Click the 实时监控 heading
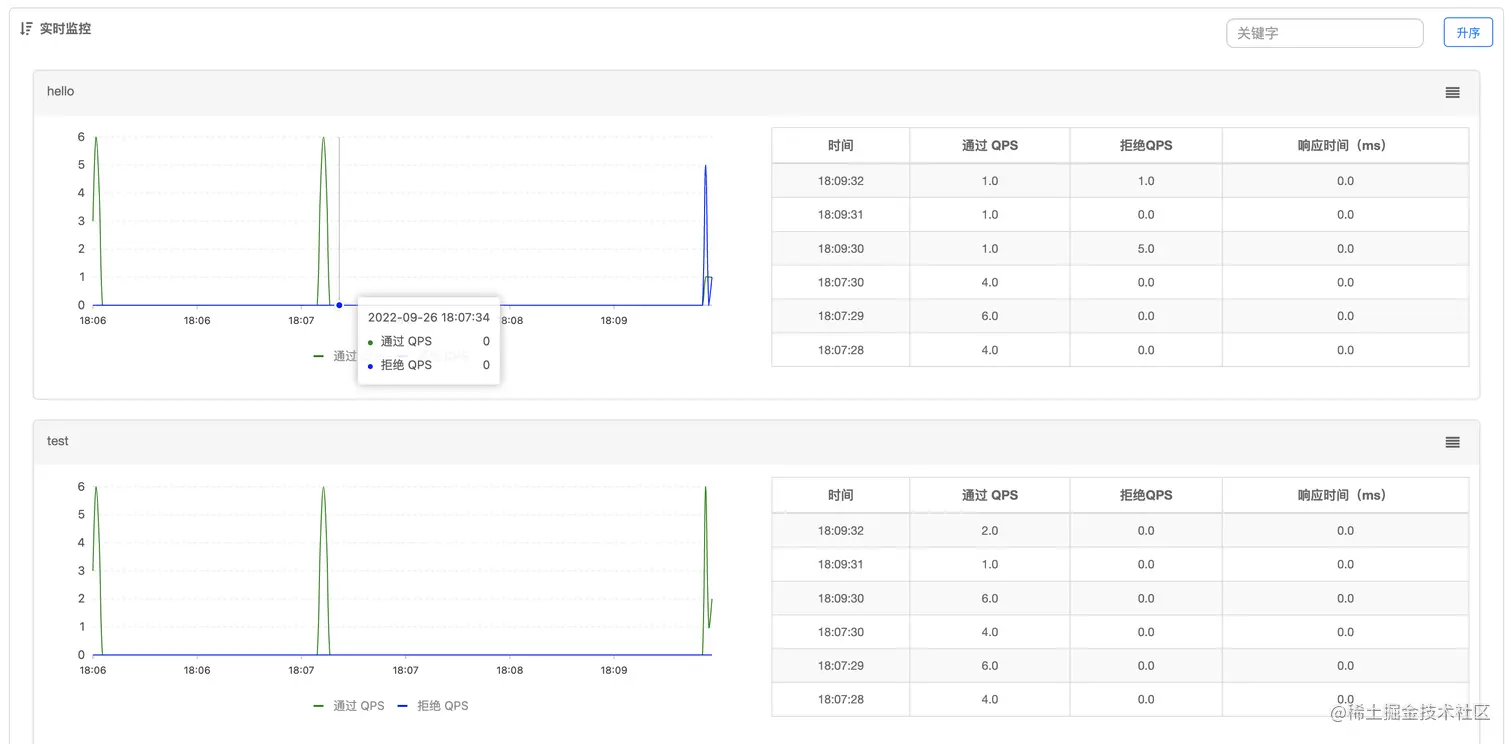This screenshot has width=1512, height=744. coord(65,29)
